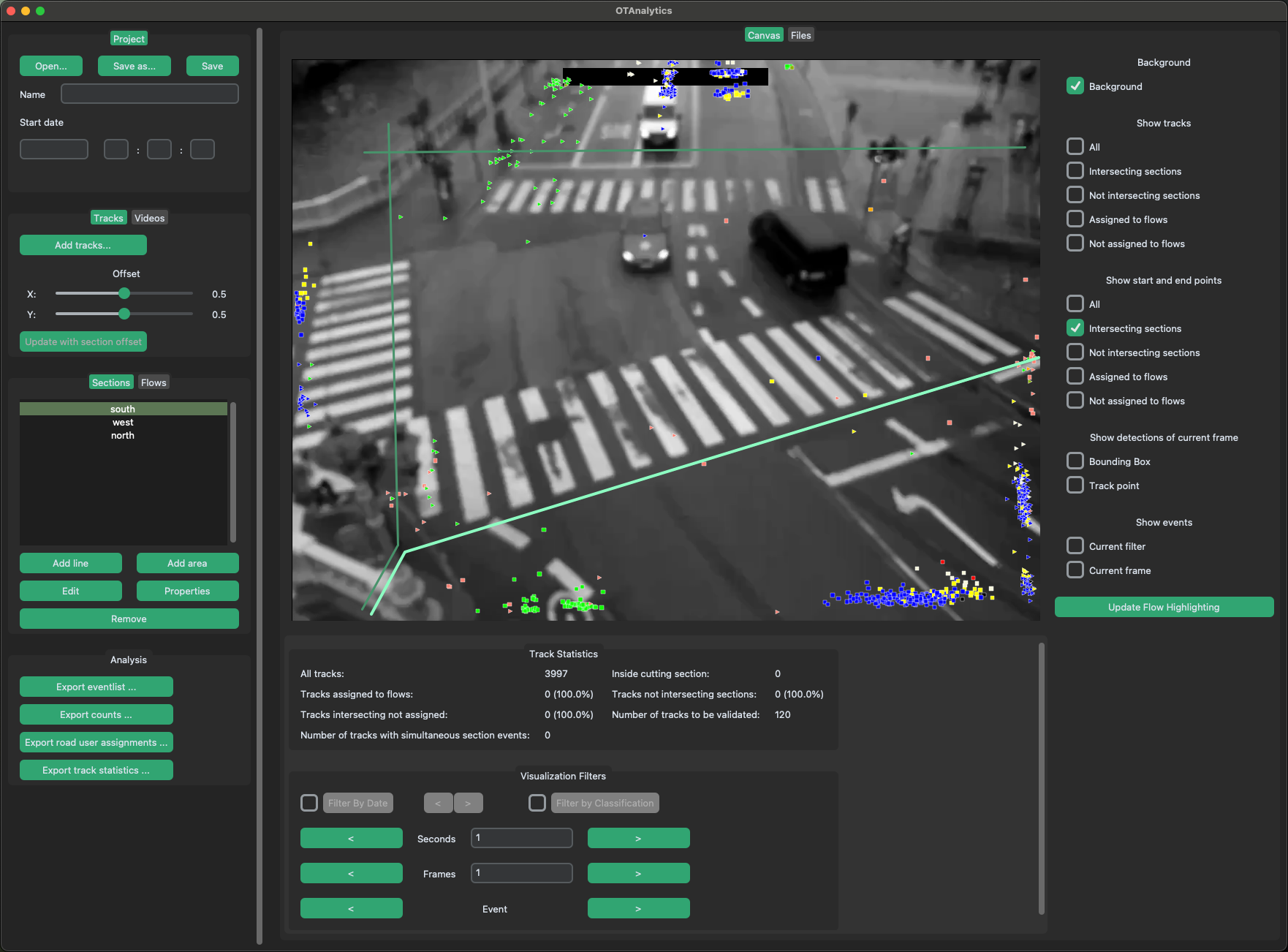Check 'Not assigned to flows' under Show tracks

[x=1075, y=243]
